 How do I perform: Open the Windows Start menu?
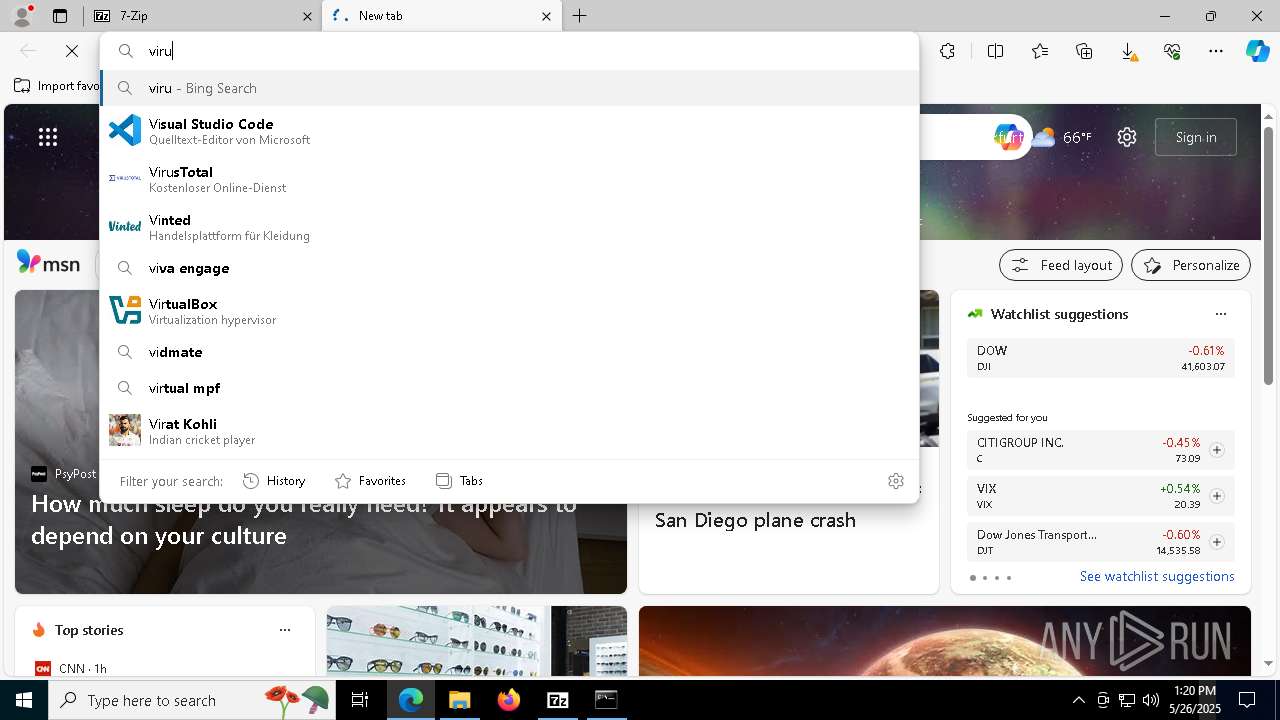[24, 700]
